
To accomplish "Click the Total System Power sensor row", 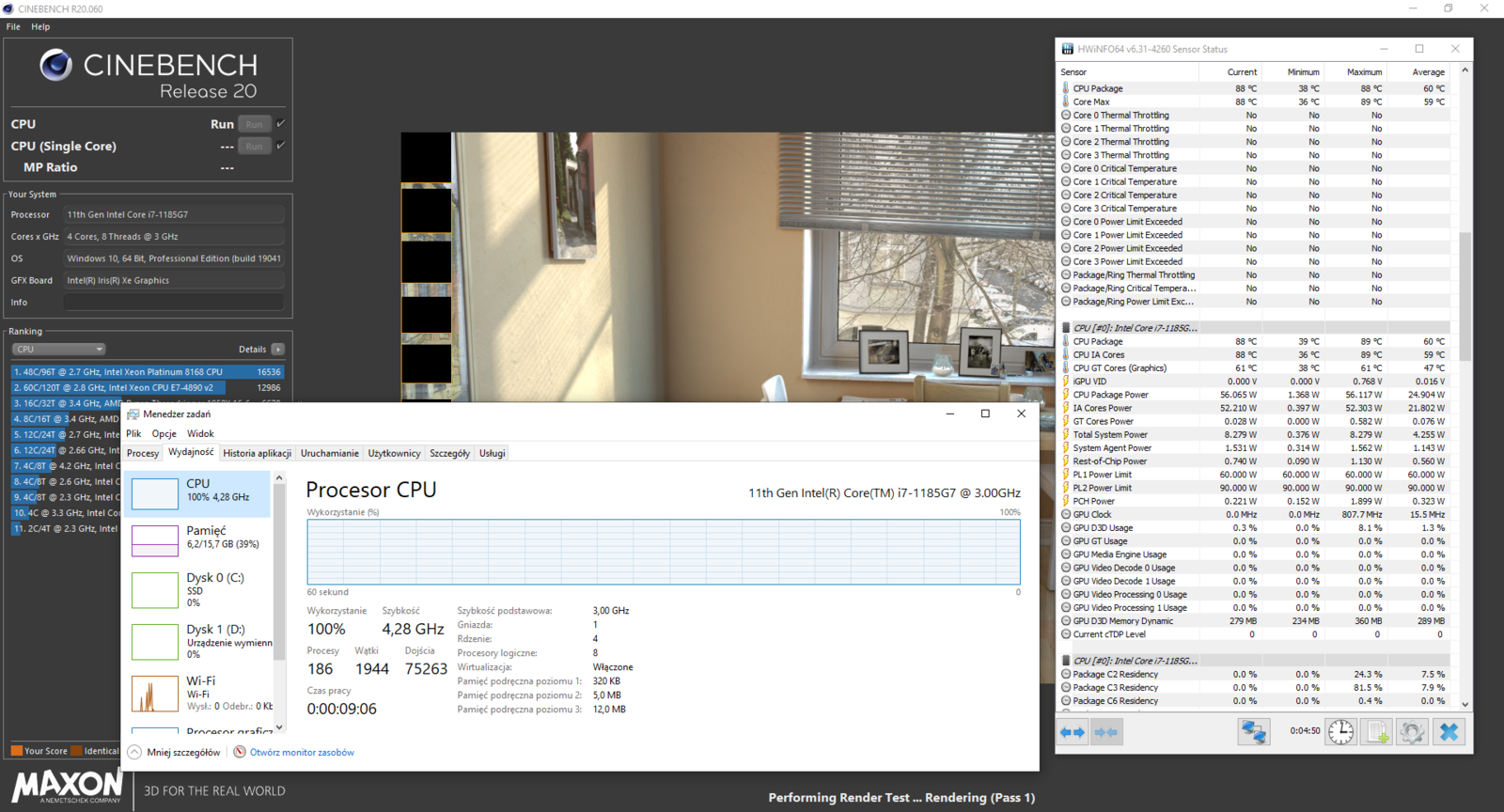I will [x=1254, y=434].
